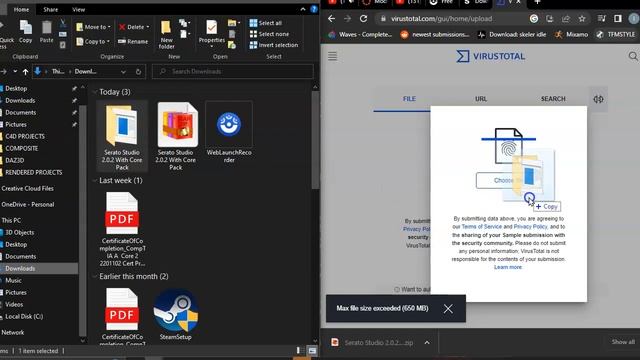Click the virustotal.com address bar
Screen dimensions: 640x360
tap(441, 19)
